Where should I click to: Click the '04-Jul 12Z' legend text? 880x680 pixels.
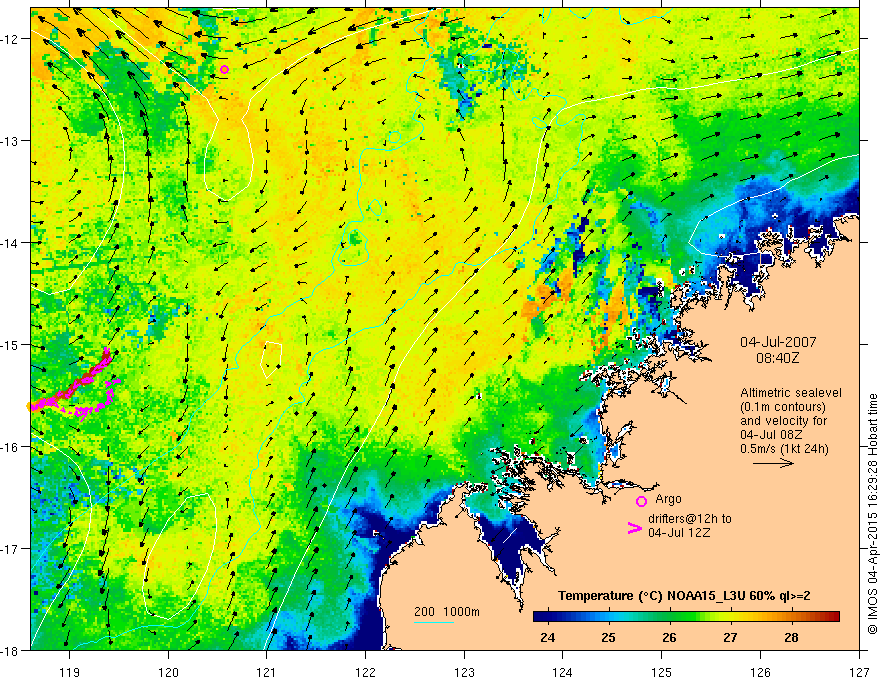point(679,532)
